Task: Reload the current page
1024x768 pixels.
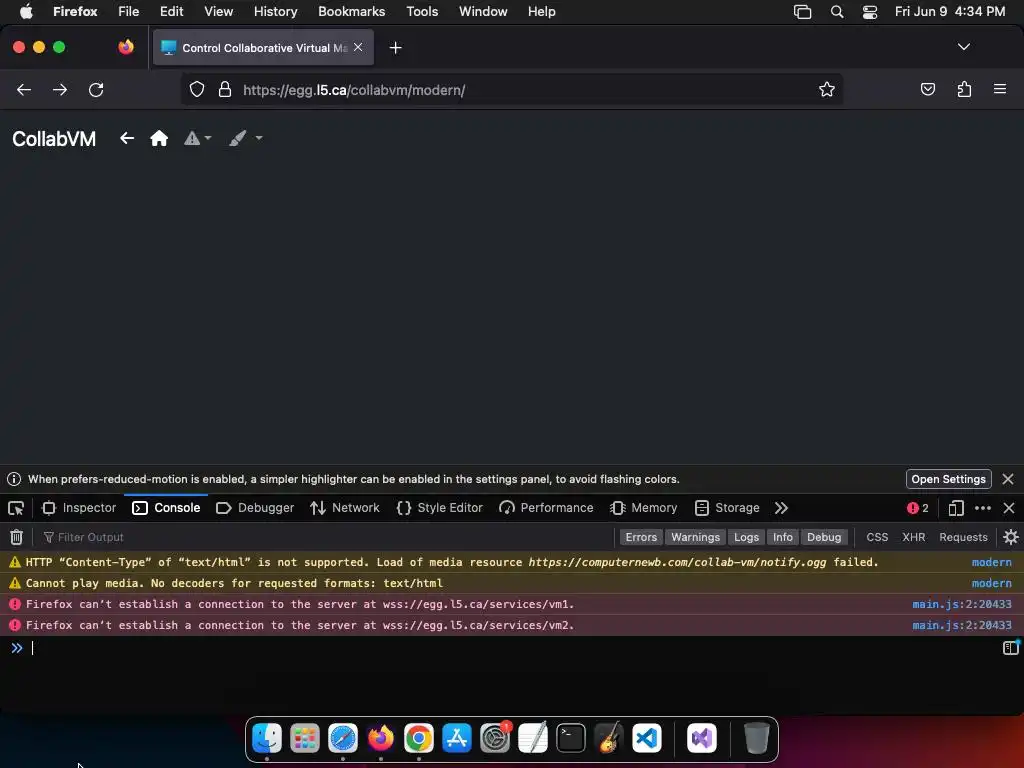Action: 96,89
